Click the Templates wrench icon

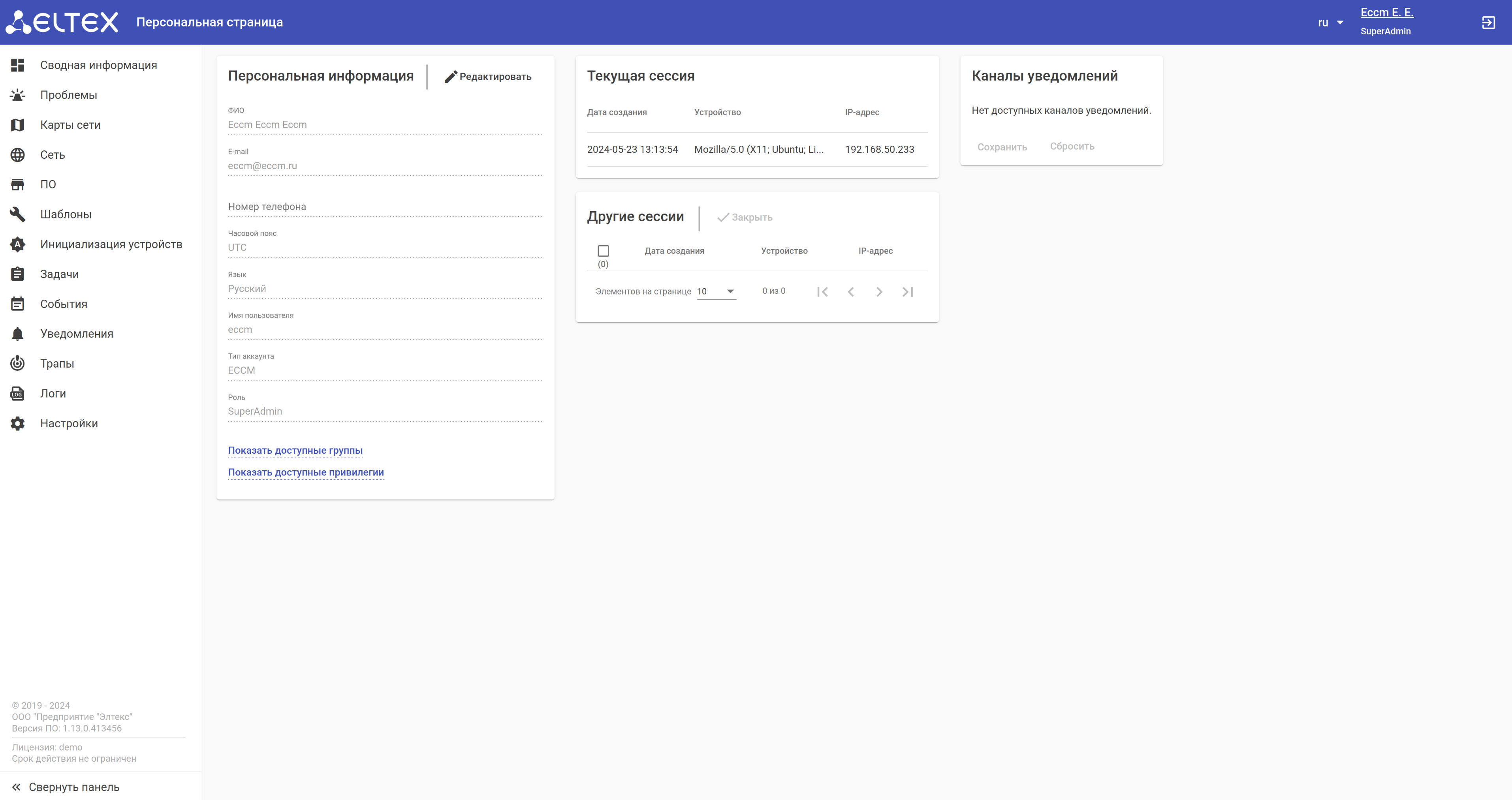click(18, 214)
